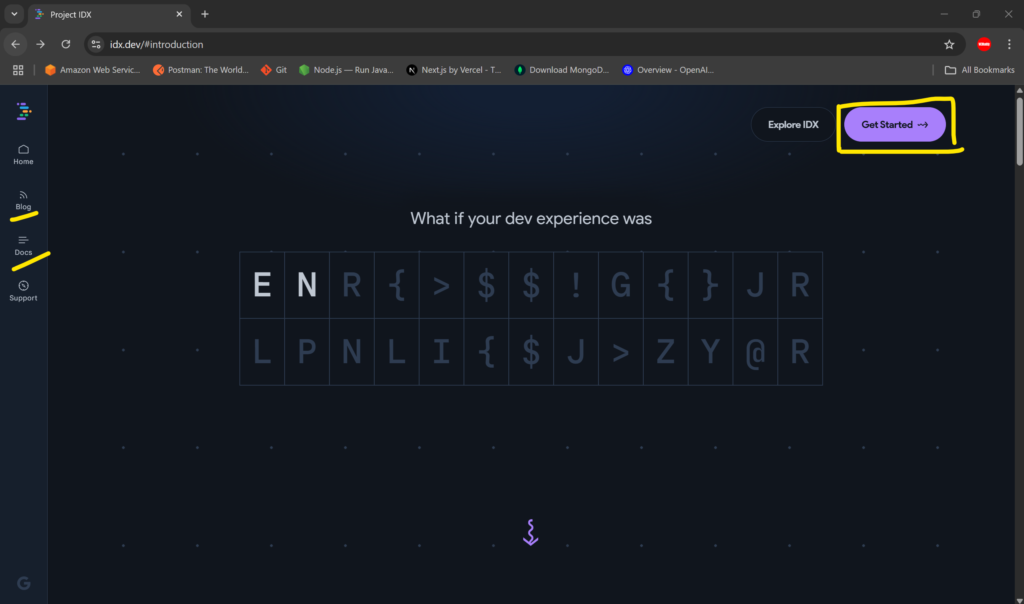The height and width of the screenshot is (604, 1024).
Task: Select the Project IDX tab
Action: click(108, 14)
